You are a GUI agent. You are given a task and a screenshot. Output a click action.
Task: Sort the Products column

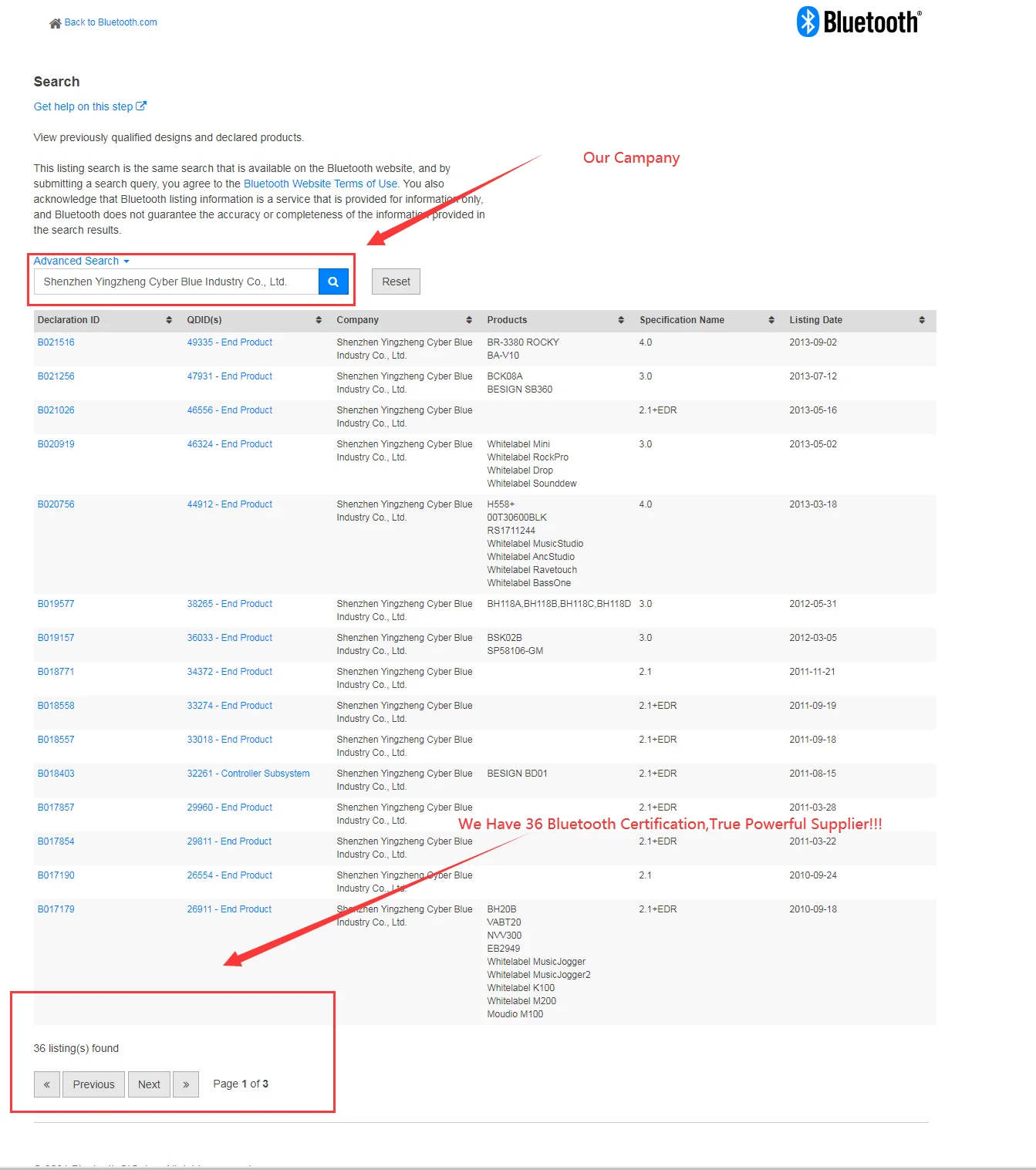pyautogui.click(x=621, y=320)
